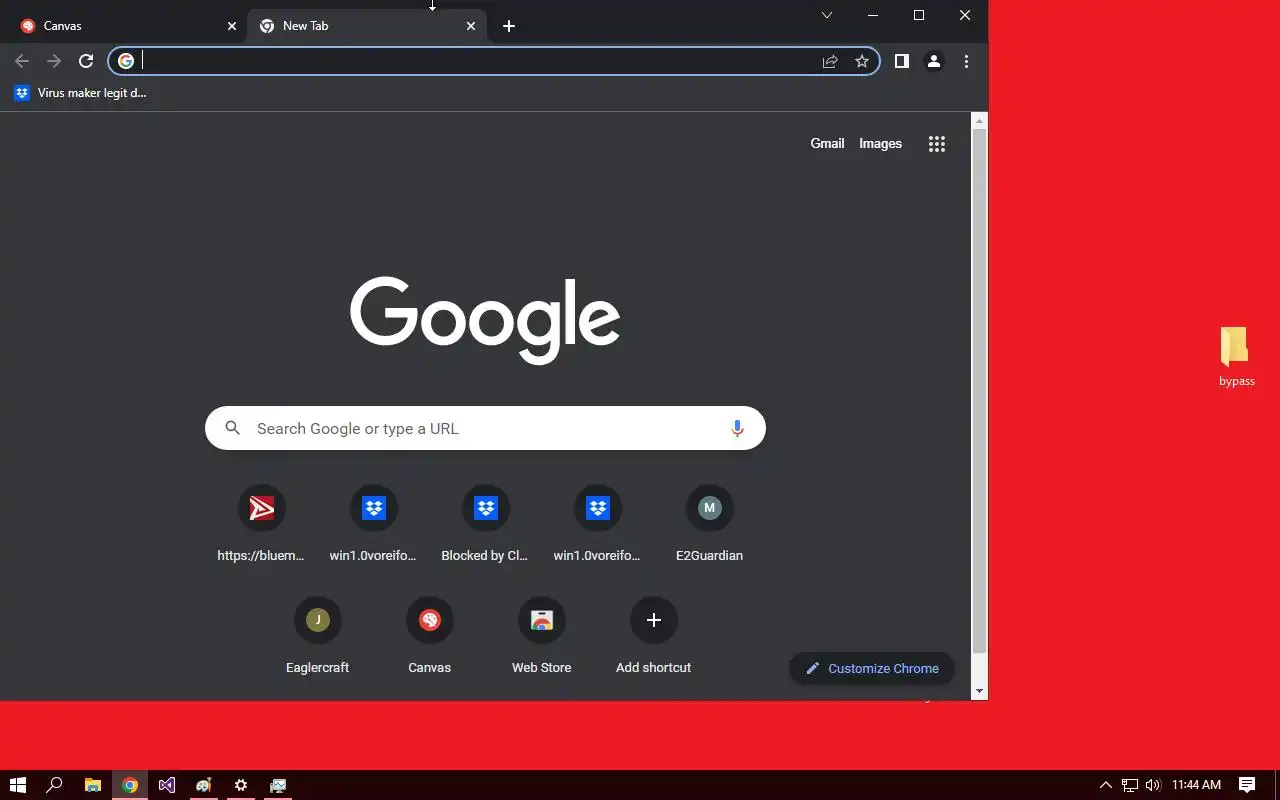The width and height of the screenshot is (1280, 800).
Task: Click the forward navigation arrow
Action: tap(54, 61)
